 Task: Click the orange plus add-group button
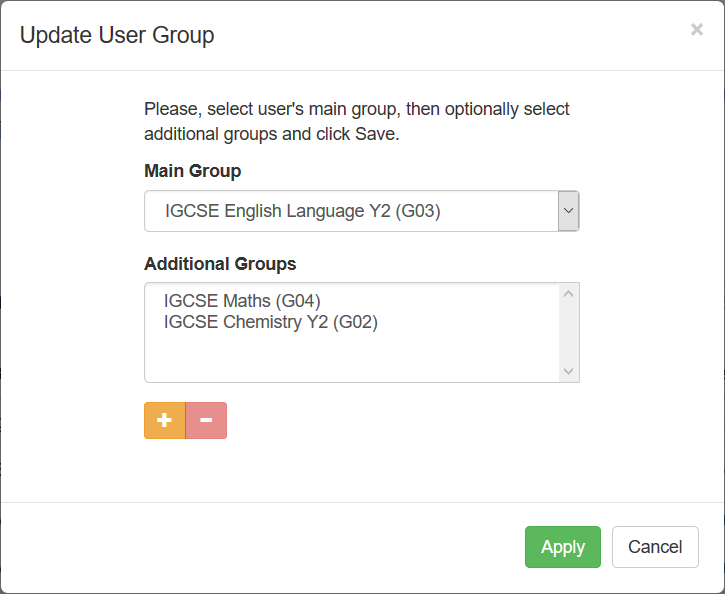click(x=165, y=420)
